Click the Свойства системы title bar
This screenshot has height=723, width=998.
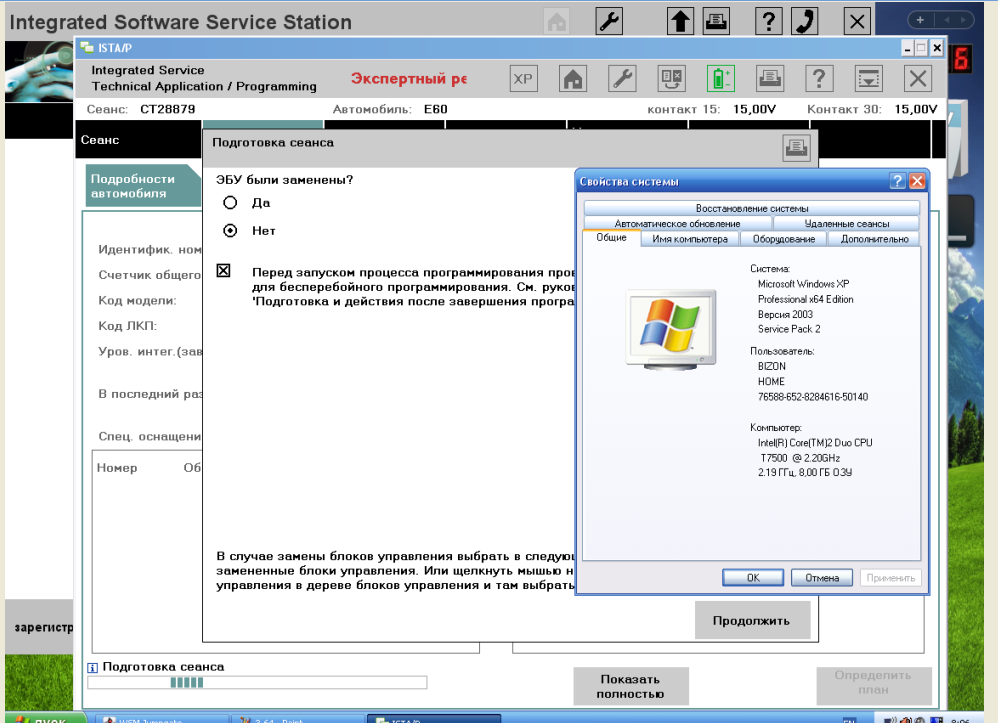(x=732, y=181)
